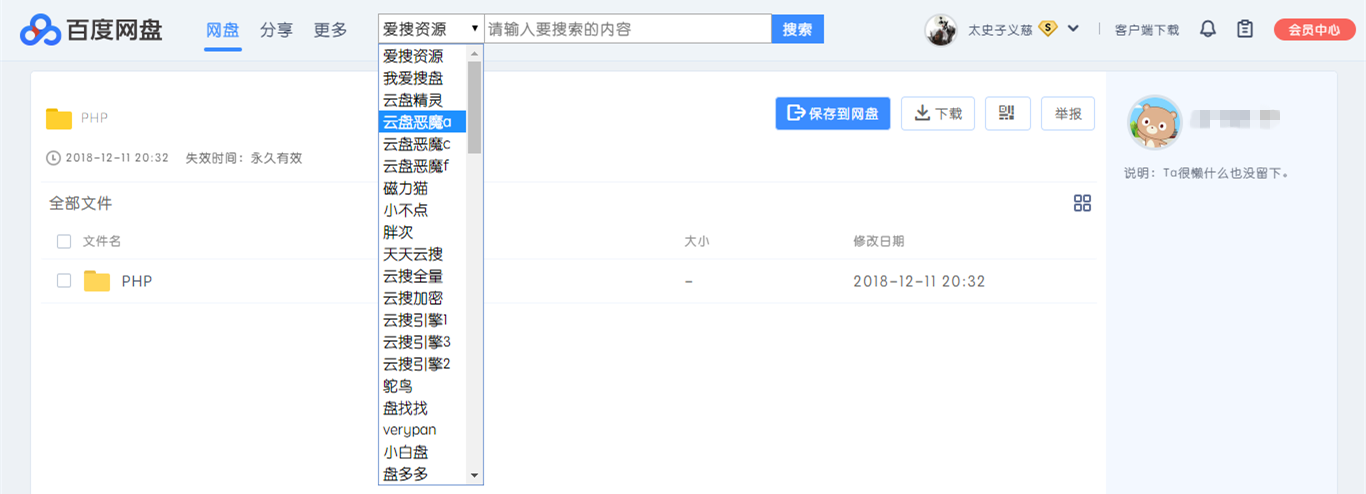This screenshot has height=494, width=1366.
Task: Check the PHP folder row checkbox
Action: (64, 281)
